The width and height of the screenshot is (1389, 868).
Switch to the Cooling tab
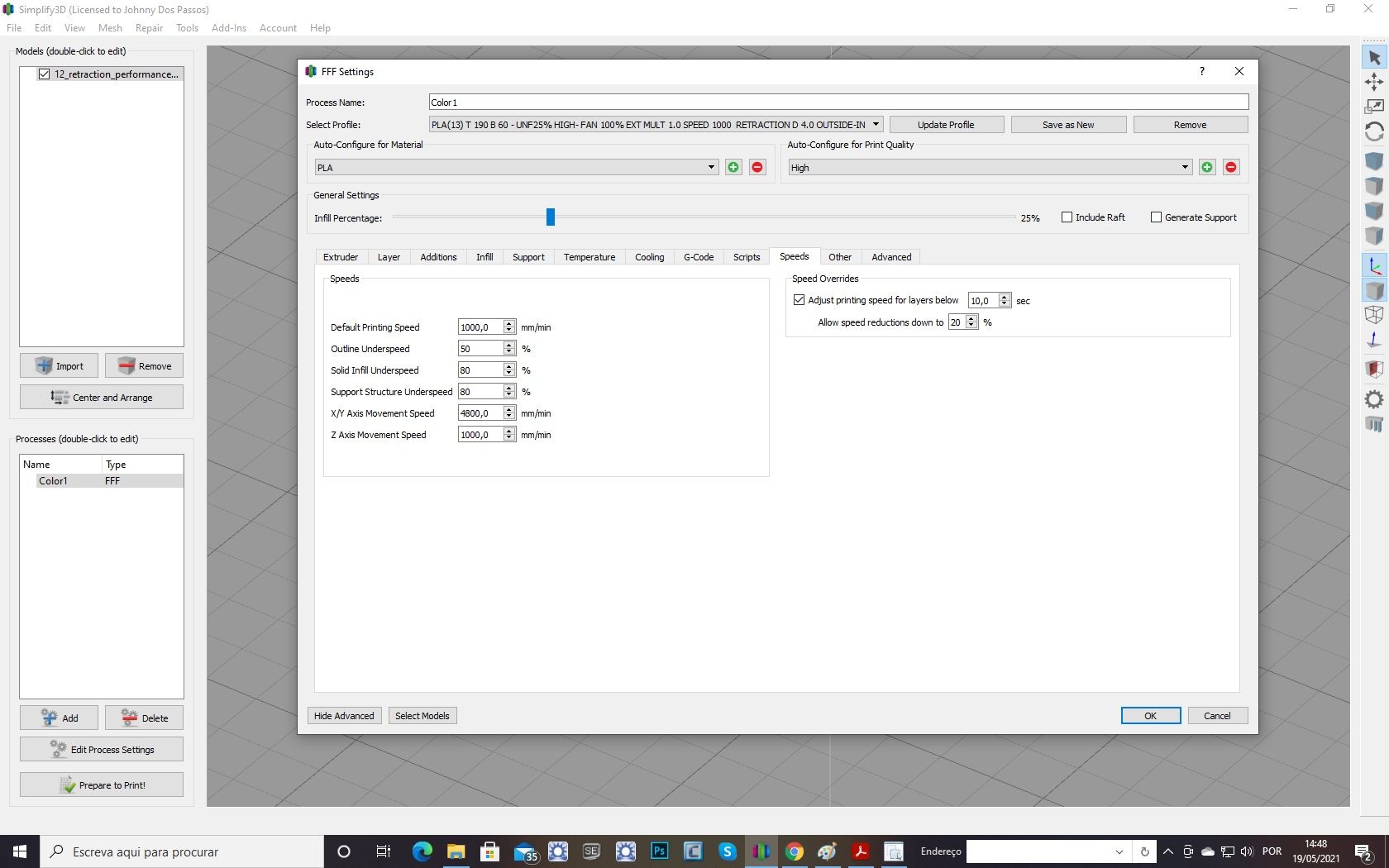point(650,257)
